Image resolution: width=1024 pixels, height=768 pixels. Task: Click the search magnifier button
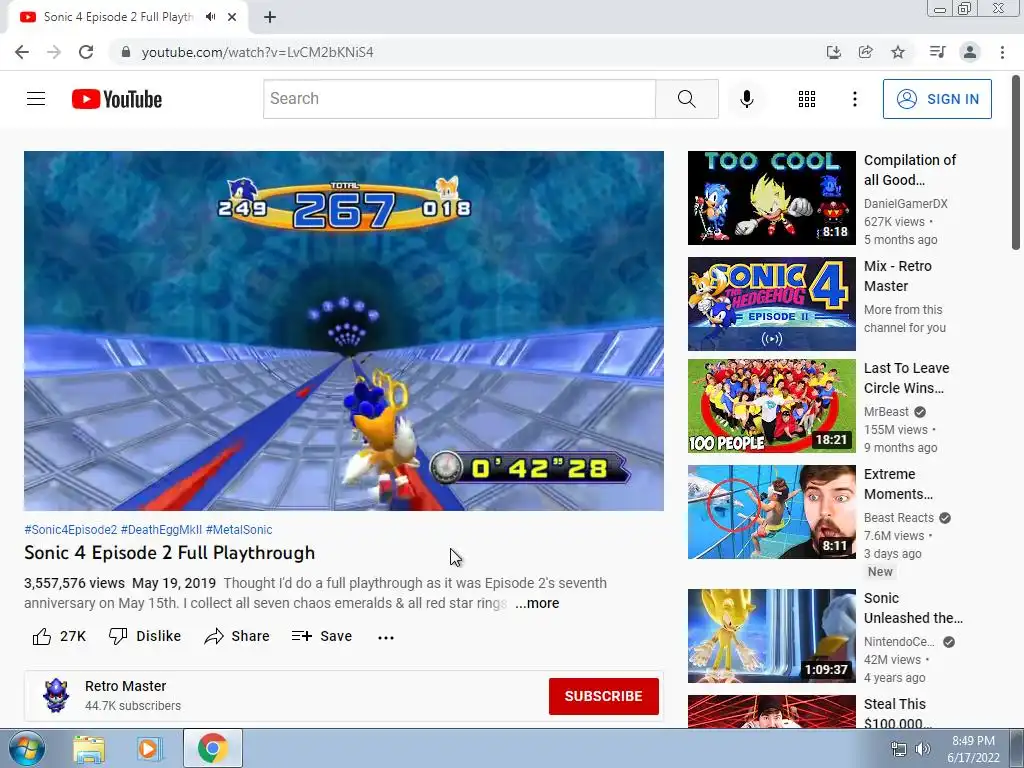point(686,99)
